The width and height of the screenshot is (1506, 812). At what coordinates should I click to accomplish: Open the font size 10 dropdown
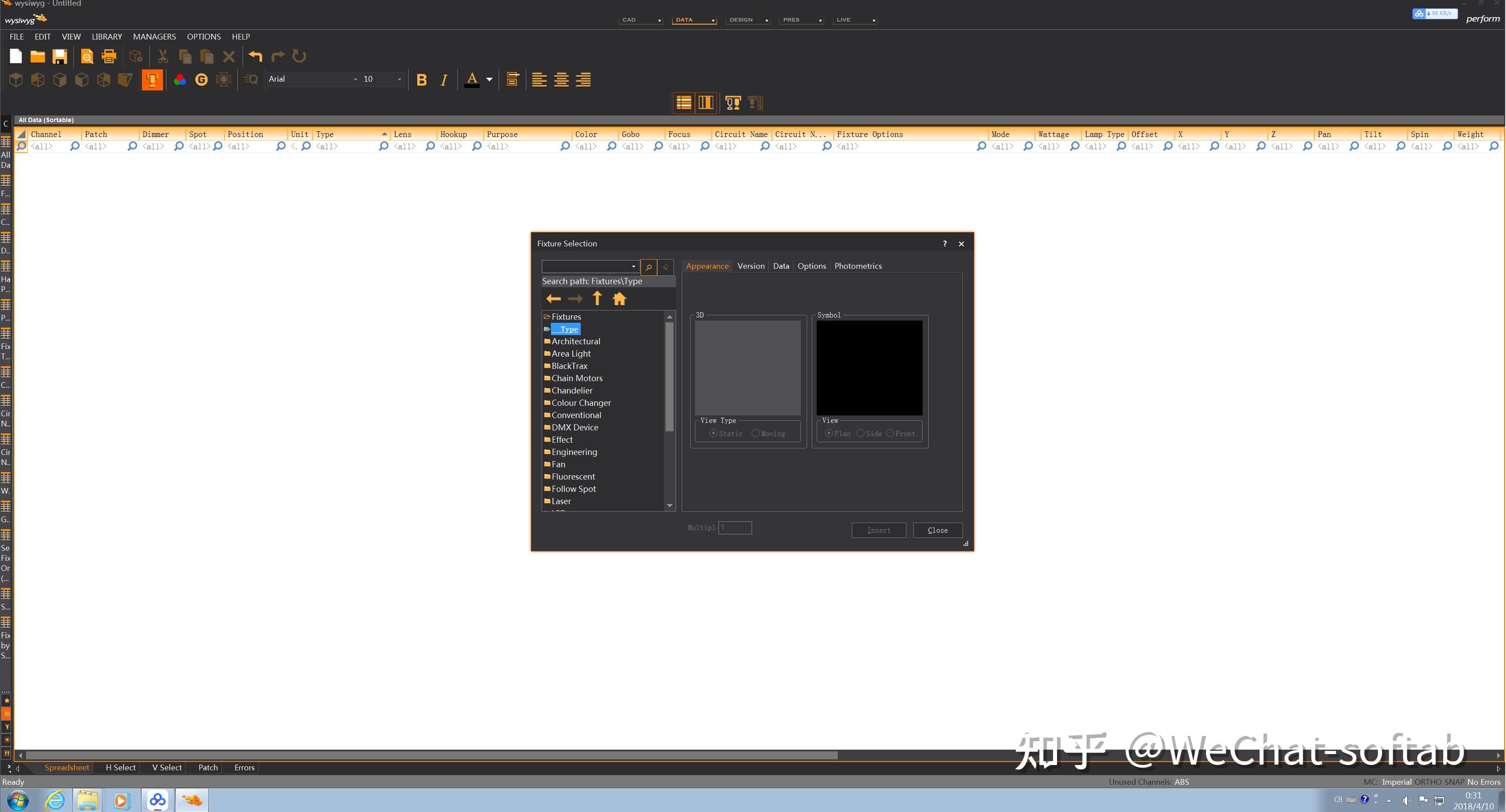coord(399,79)
